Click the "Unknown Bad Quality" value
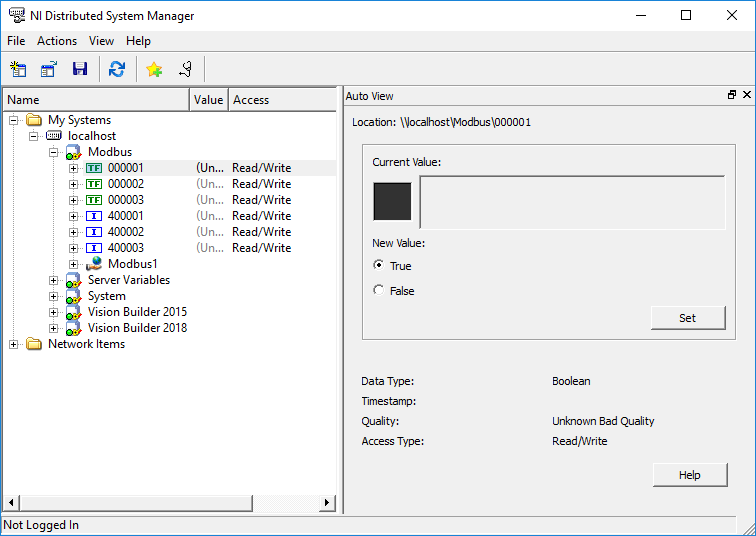Image resolution: width=756 pixels, height=536 pixels. [x=603, y=421]
